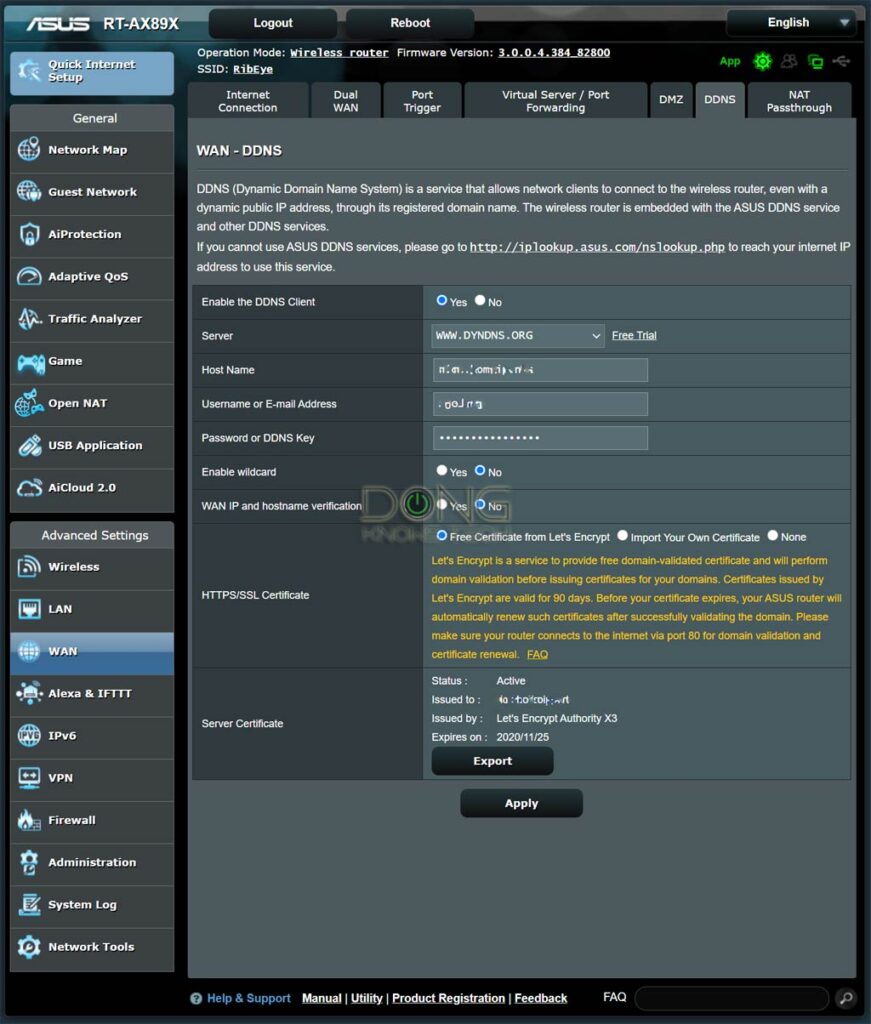The width and height of the screenshot is (871, 1024).
Task: Switch to Internet Connection tab
Action: [247, 101]
